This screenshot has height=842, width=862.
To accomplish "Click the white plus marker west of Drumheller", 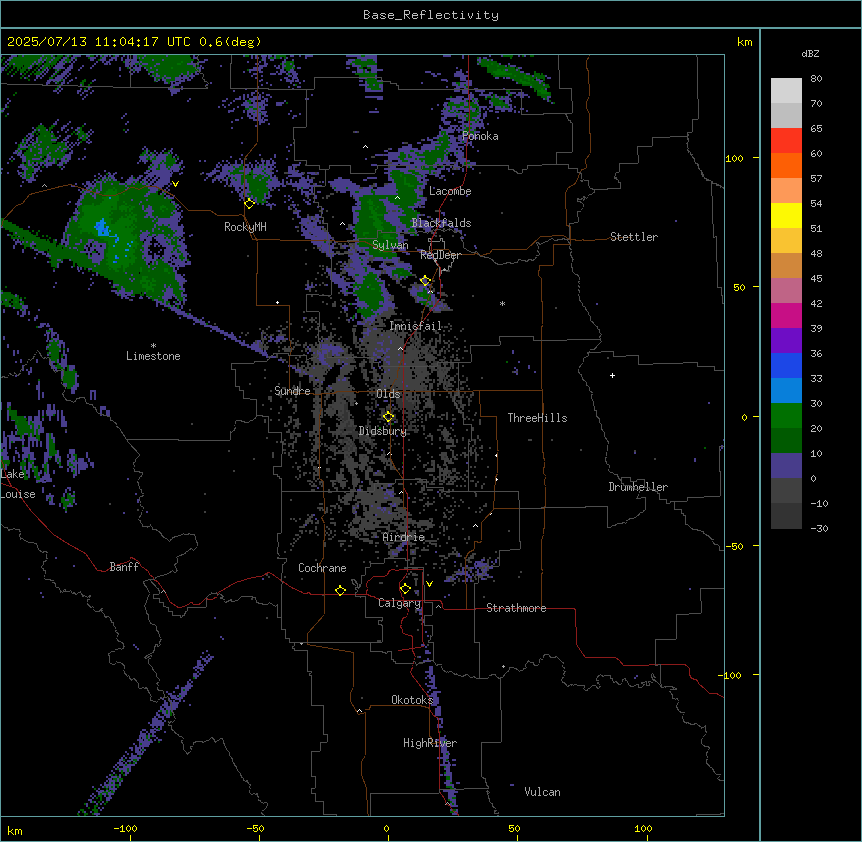I will click(612, 375).
